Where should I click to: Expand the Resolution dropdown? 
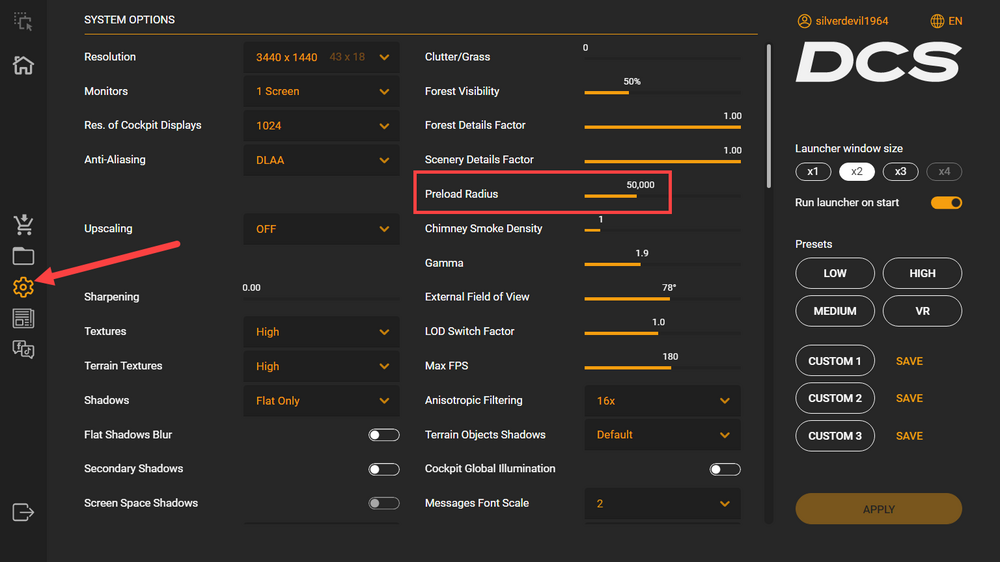pyautogui.click(x=321, y=57)
